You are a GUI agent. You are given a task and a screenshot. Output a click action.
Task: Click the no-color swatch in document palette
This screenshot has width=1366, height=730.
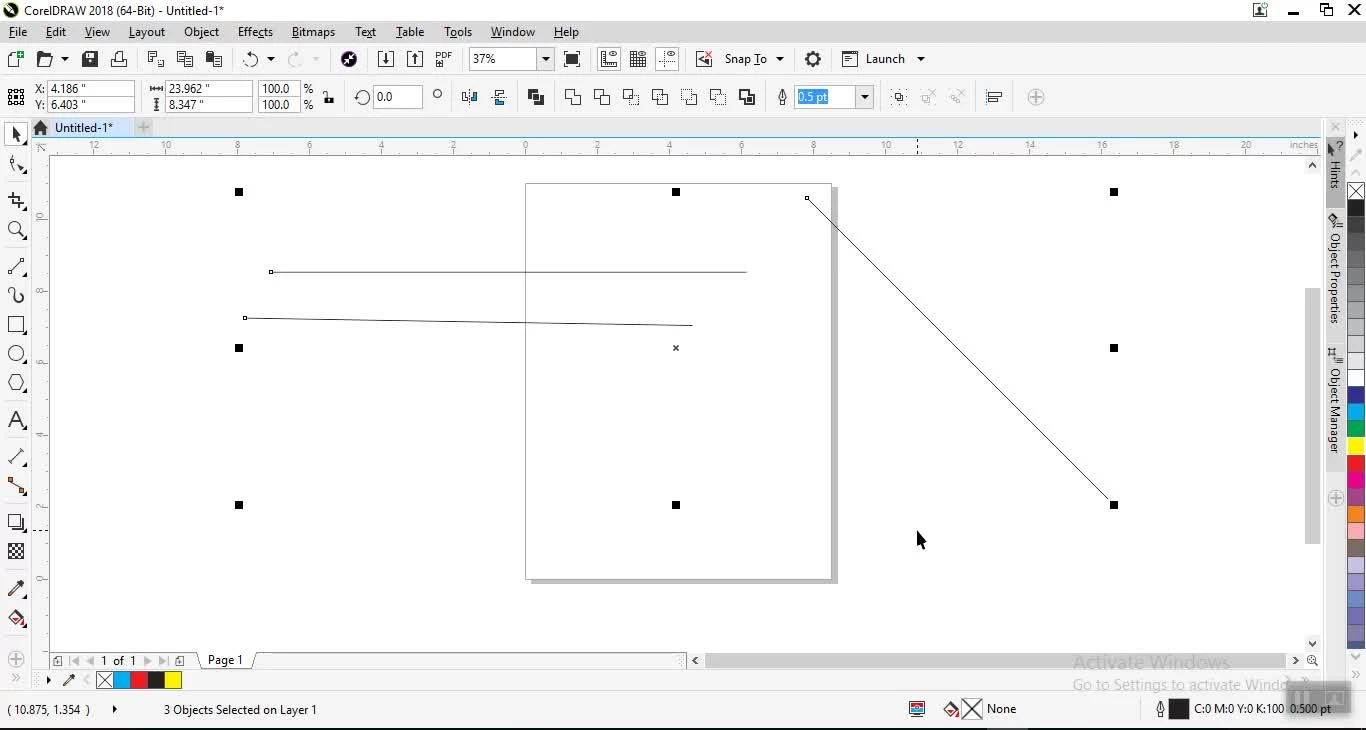(x=105, y=680)
